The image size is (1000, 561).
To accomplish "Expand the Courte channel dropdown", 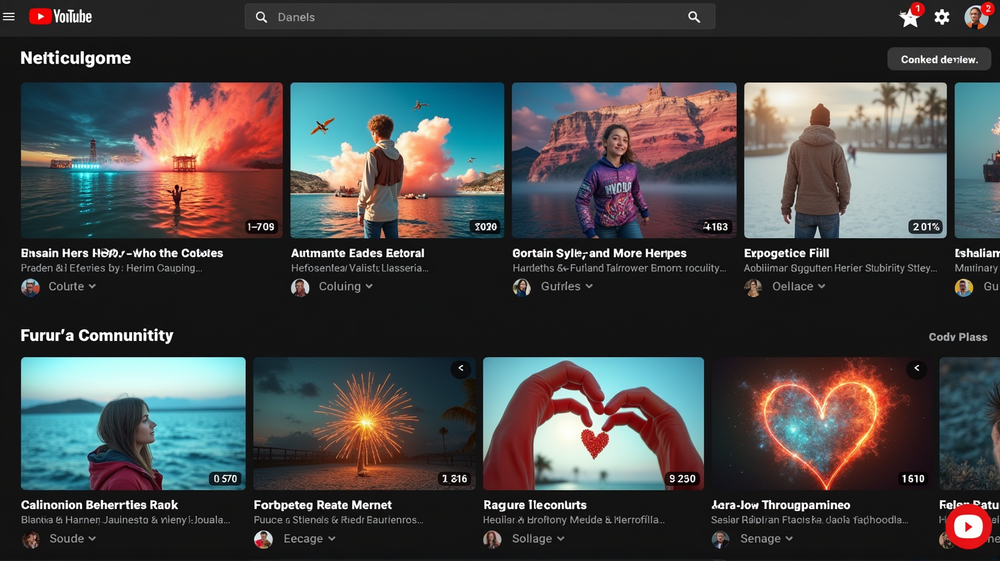I will click(x=92, y=287).
